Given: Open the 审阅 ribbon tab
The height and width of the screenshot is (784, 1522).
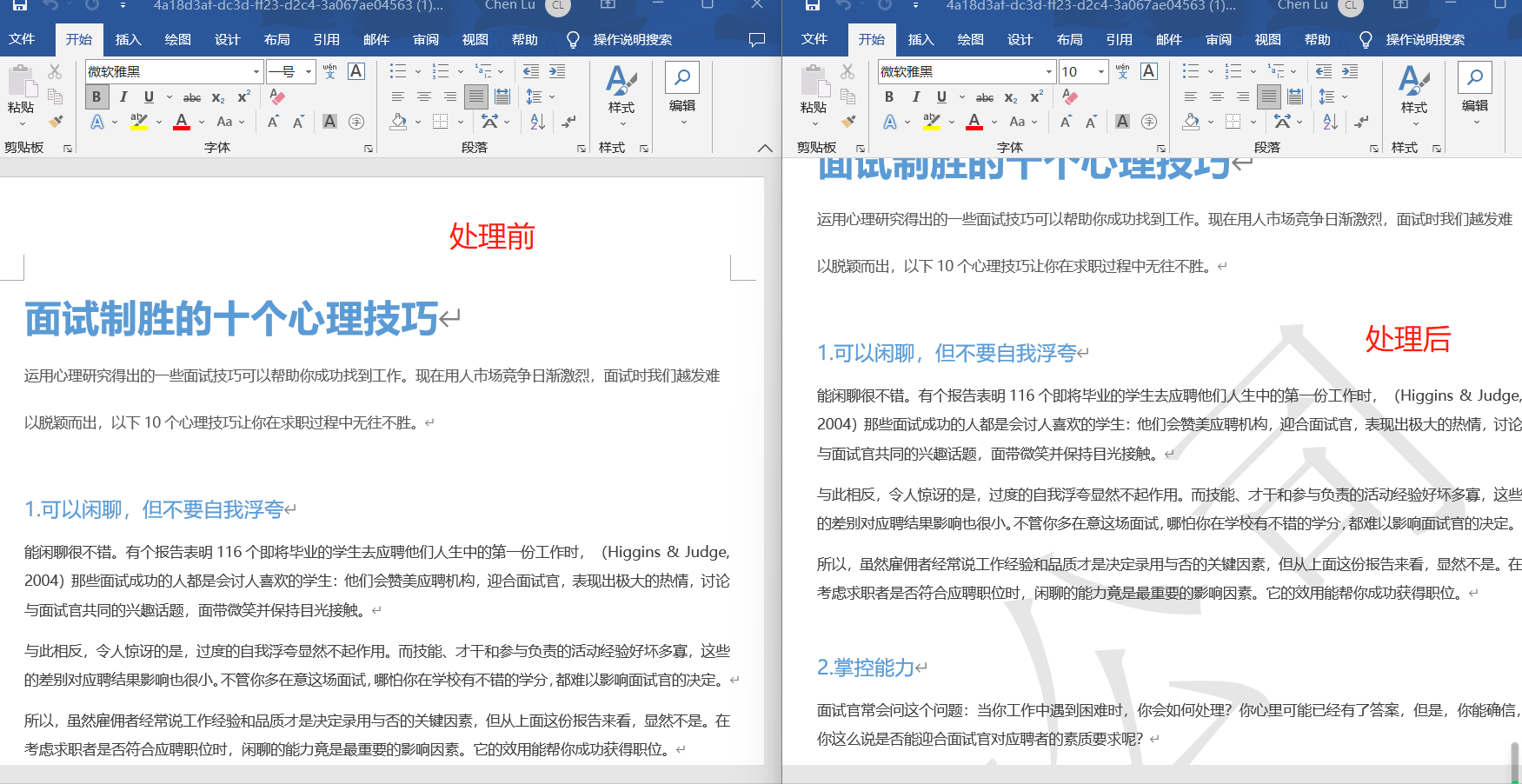Looking at the screenshot, I should click(x=424, y=39).
